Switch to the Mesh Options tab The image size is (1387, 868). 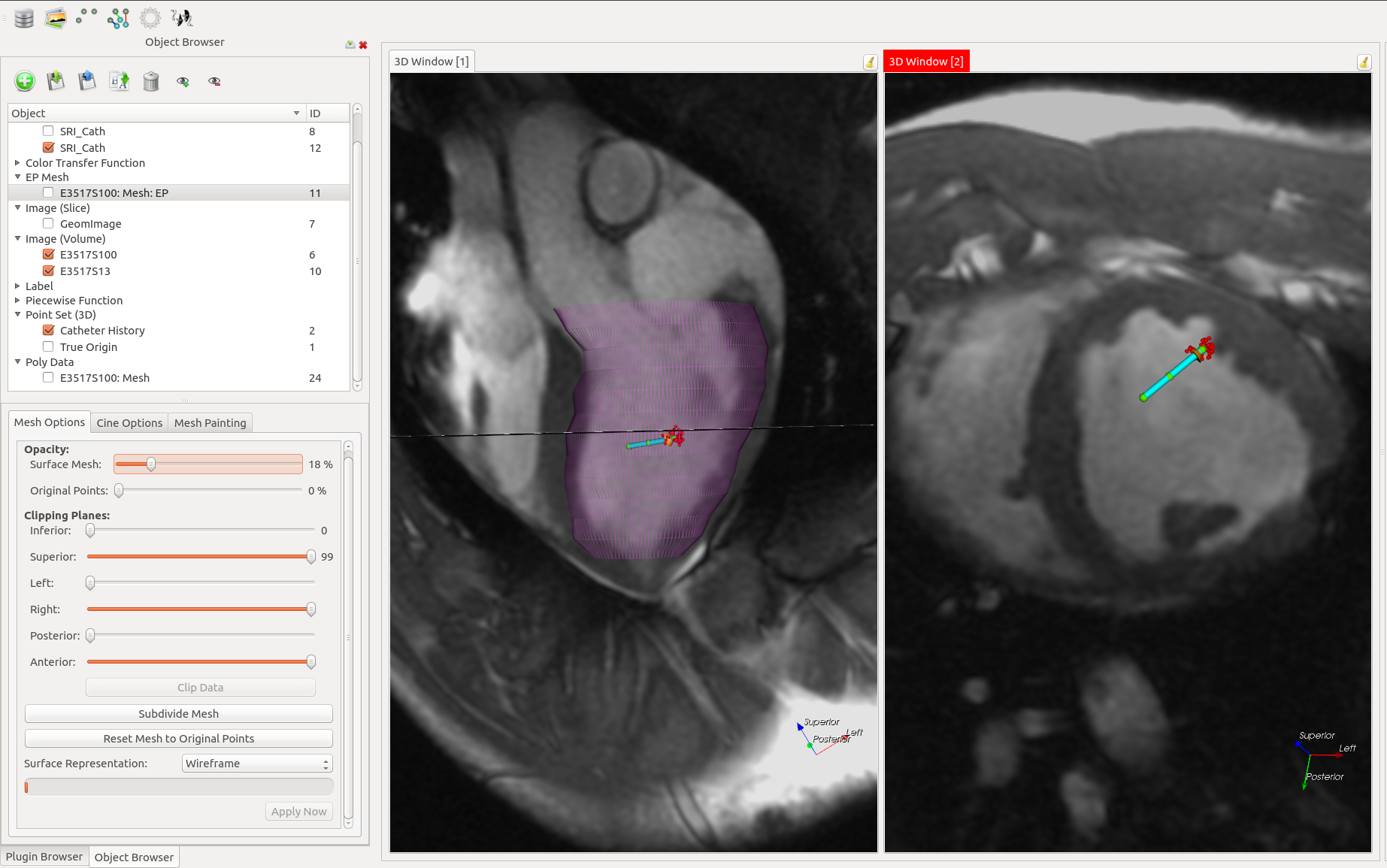(50, 422)
